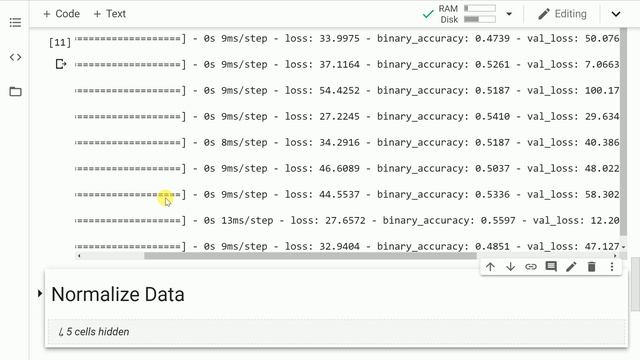Click the loss value 37.1164
Screen dimensions: 640x360
point(339,64)
